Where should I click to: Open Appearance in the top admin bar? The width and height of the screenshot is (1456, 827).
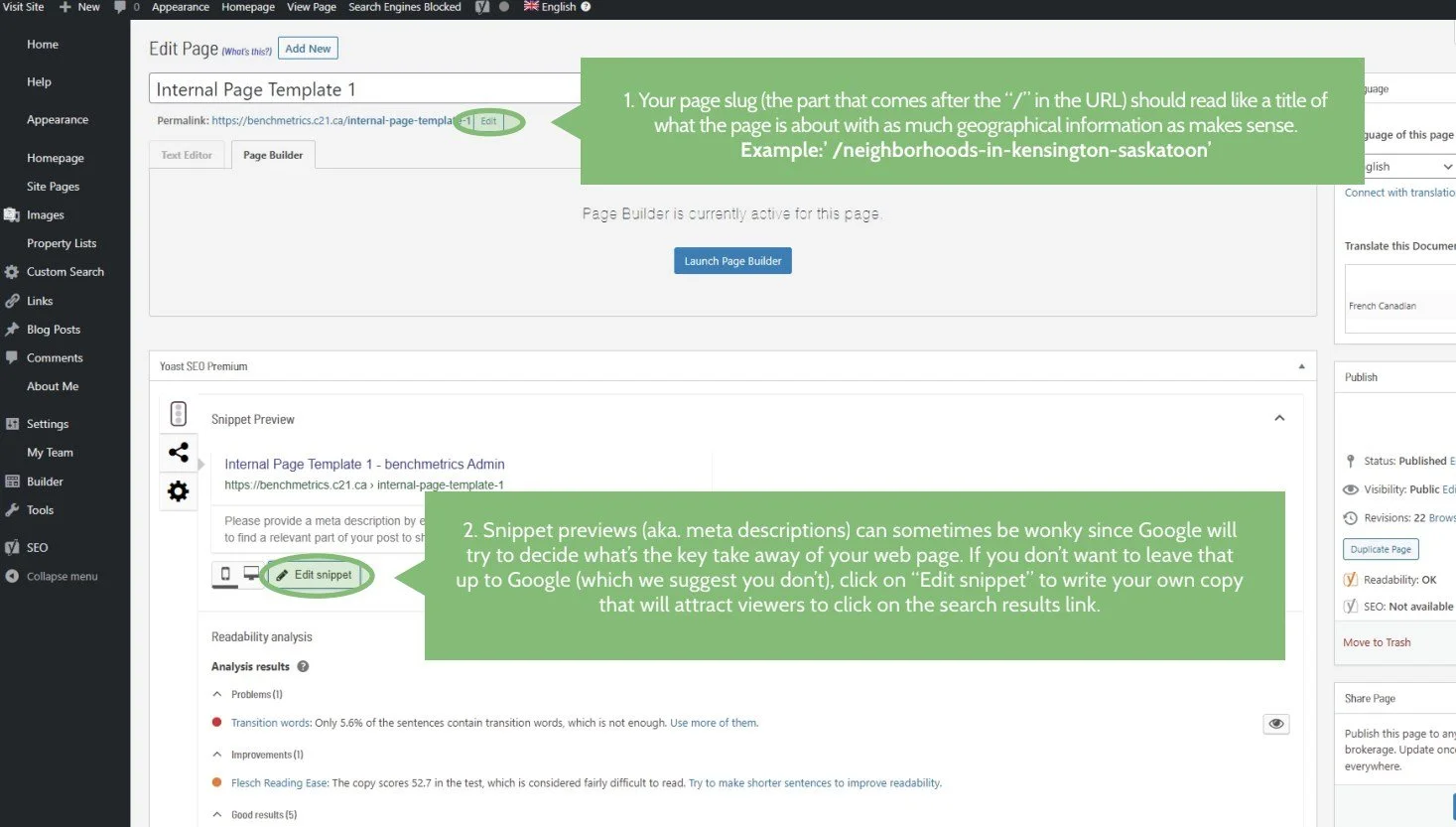pos(181,7)
